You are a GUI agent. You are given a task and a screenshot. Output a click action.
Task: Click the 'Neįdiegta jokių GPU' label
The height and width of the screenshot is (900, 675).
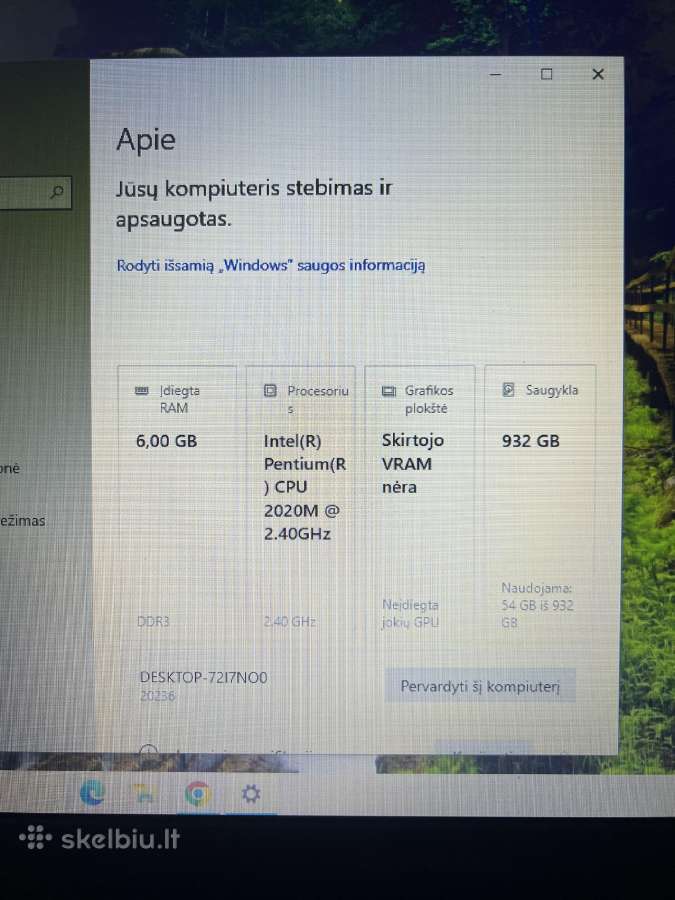[x=410, y=614]
